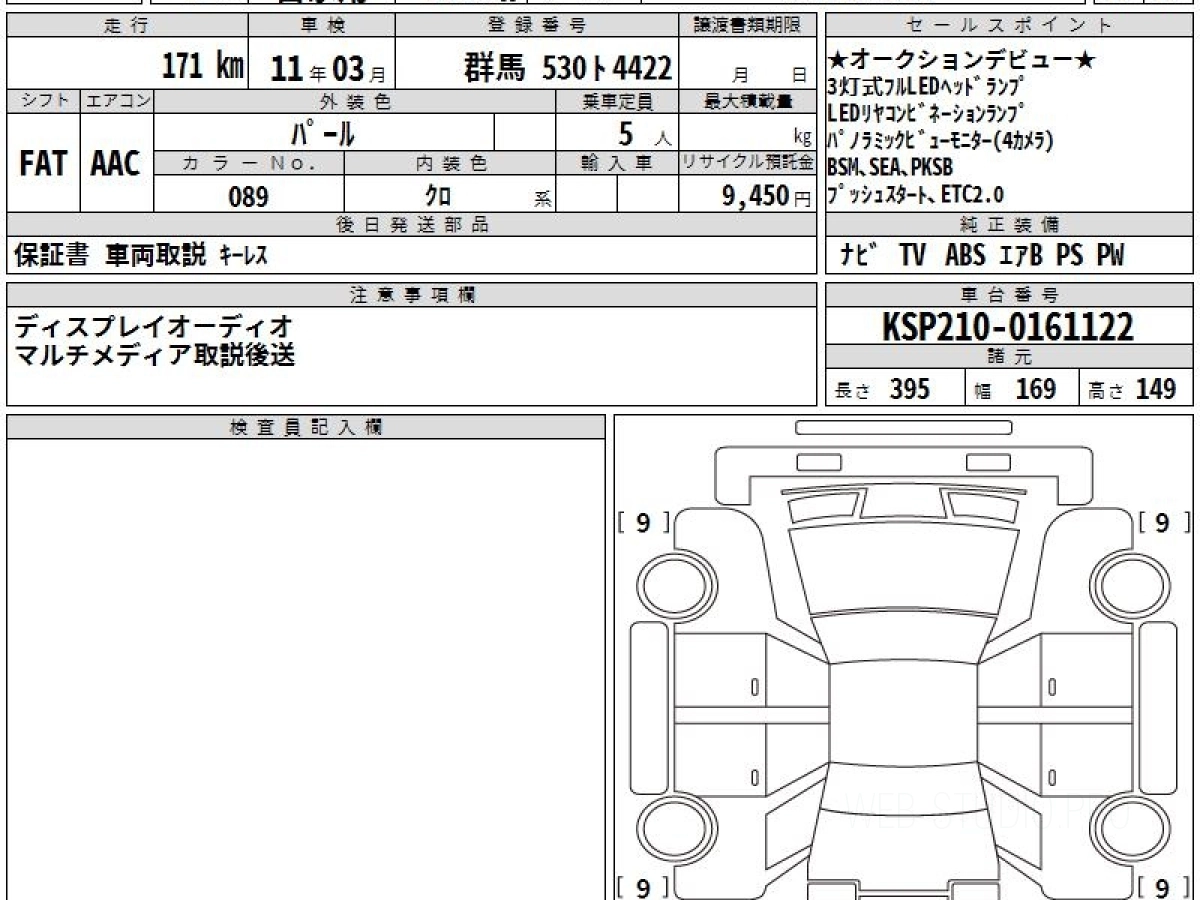This screenshot has width=1200, height=900.
Task: Click the color number 089 field
Action: coord(249,196)
